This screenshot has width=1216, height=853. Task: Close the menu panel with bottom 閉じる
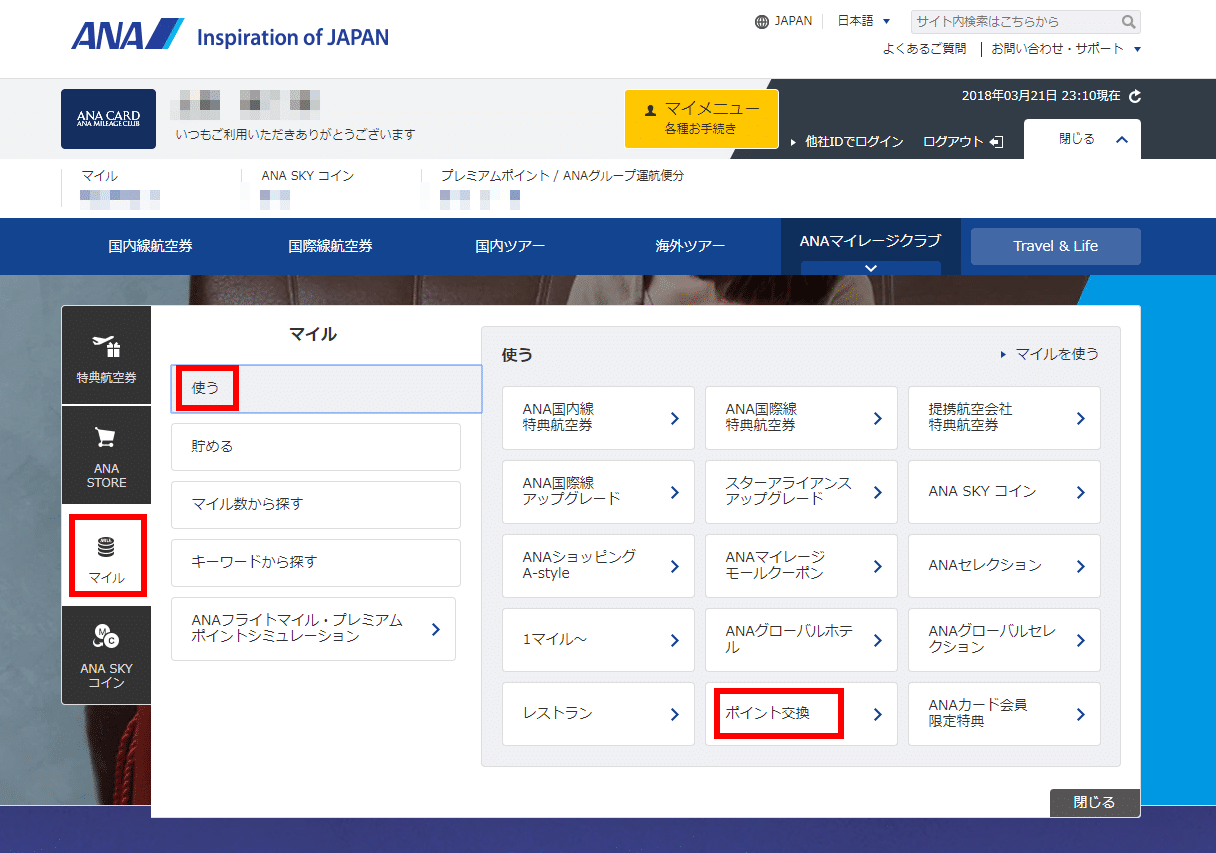pyautogui.click(x=1094, y=802)
